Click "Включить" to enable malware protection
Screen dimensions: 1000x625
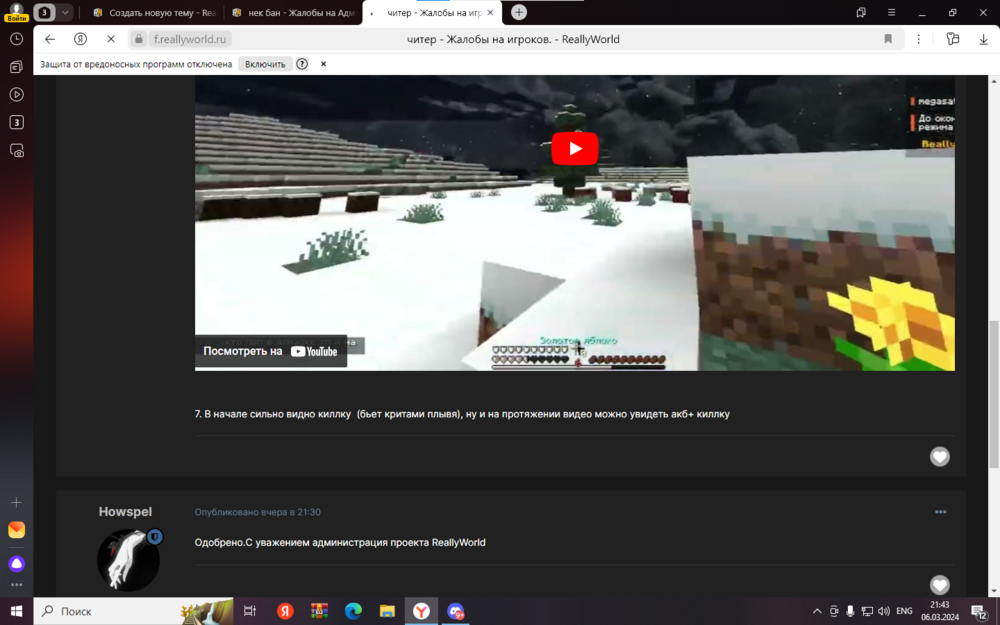click(x=265, y=64)
